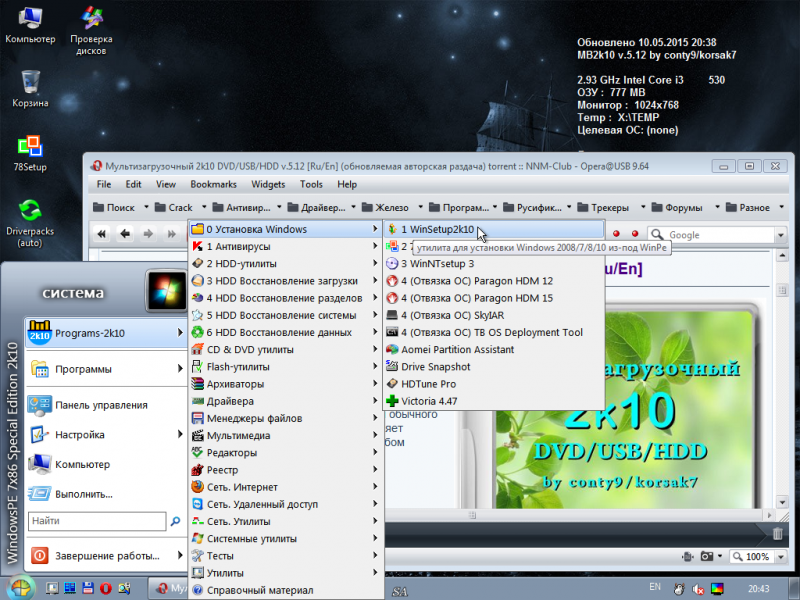Click the magnifier icon beside the Найти field
The image size is (800, 600).
click(175, 521)
